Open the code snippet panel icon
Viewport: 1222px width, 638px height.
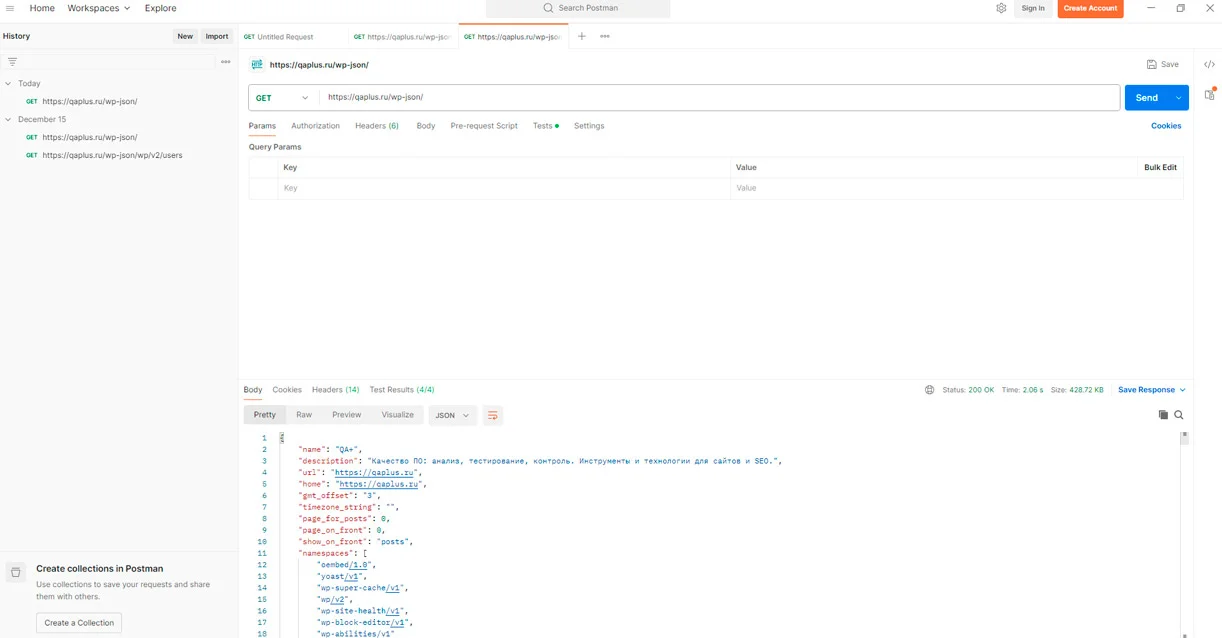click(x=1209, y=64)
